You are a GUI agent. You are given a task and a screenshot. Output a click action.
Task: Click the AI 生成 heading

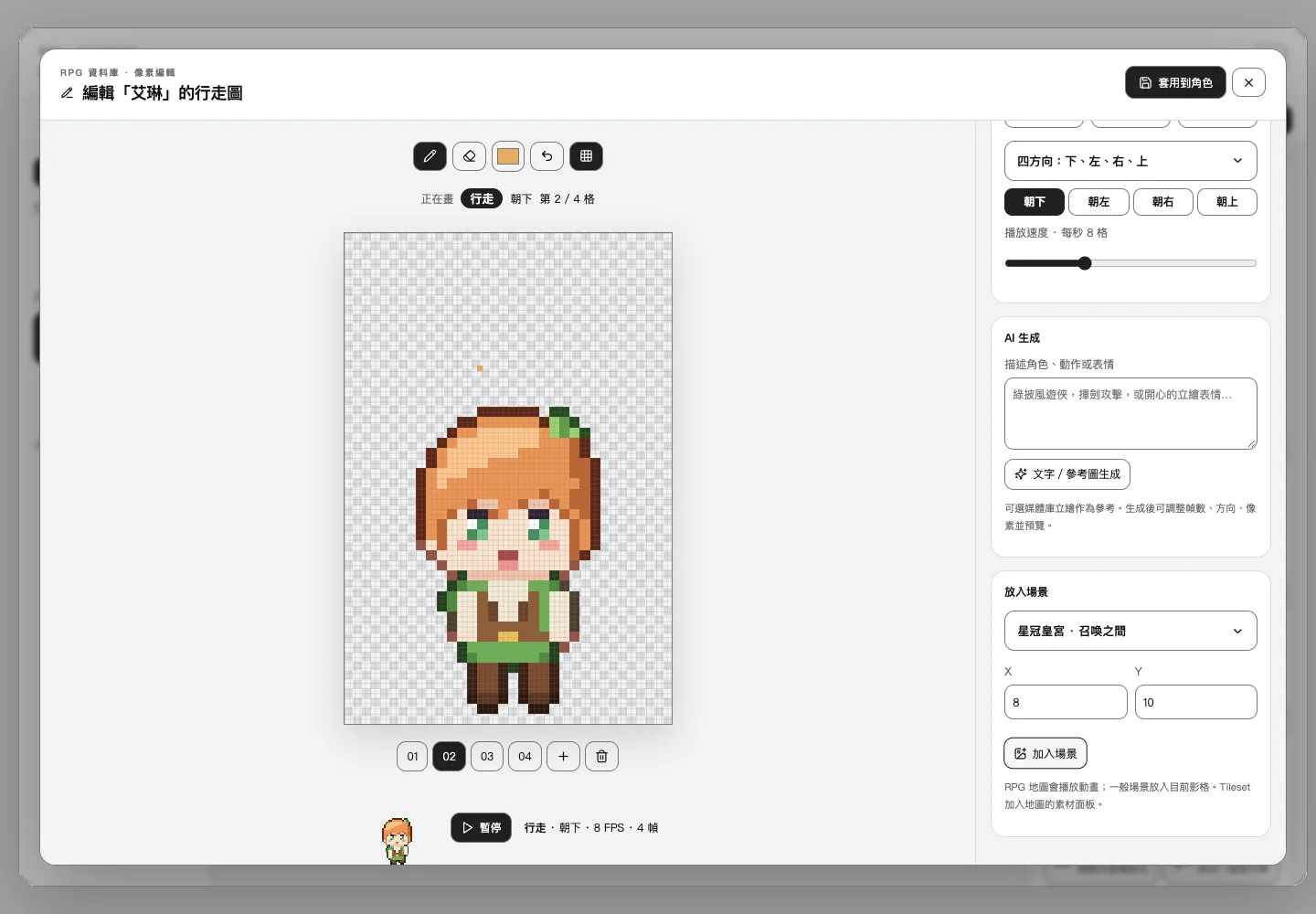1022,338
